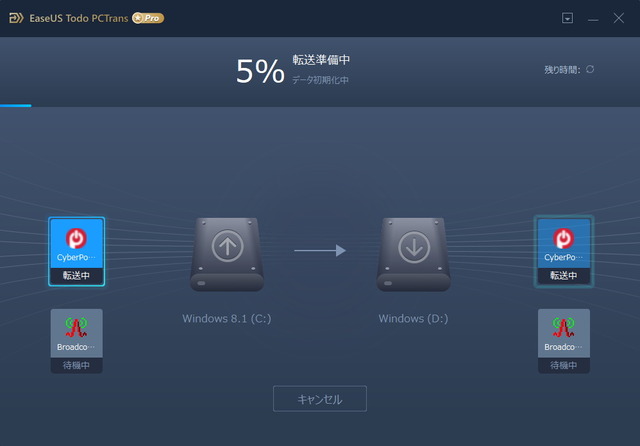The width and height of the screenshot is (640, 446).
Task: Click the 待機中 label under left Broadcom
Action: (76, 365)
